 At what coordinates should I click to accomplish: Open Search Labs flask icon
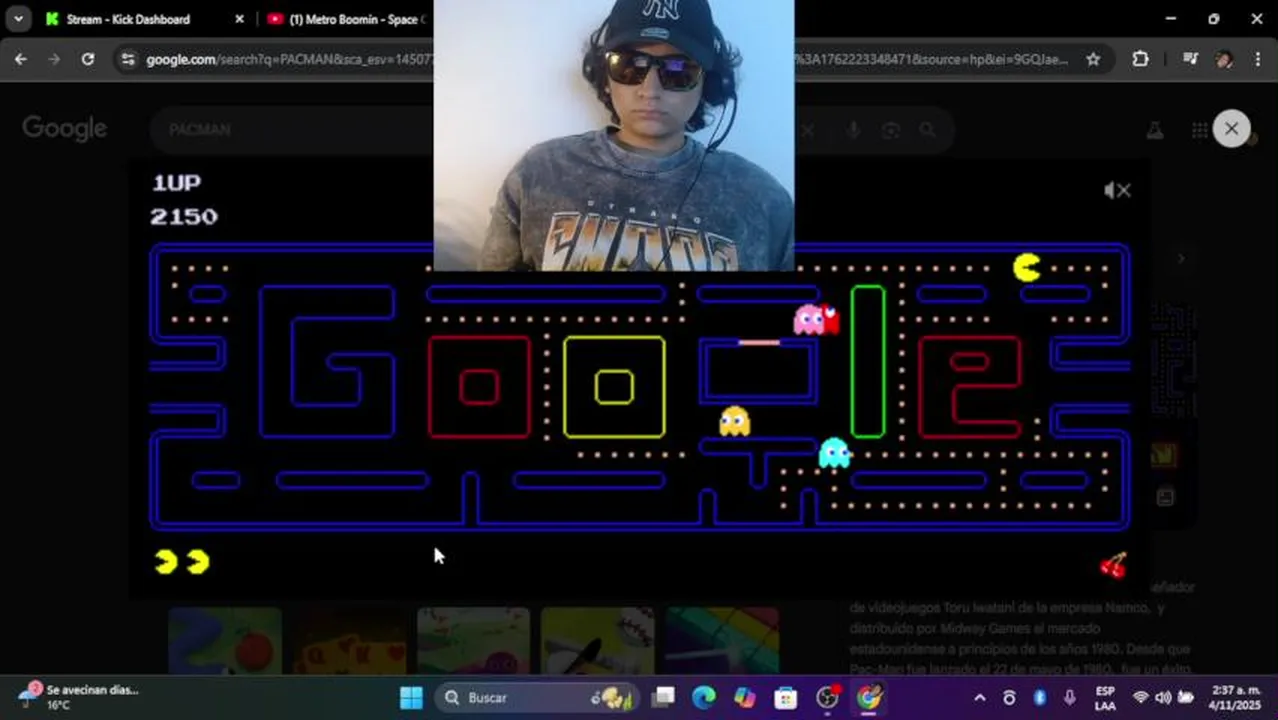pyautogui.click(x=1155, y=130)
